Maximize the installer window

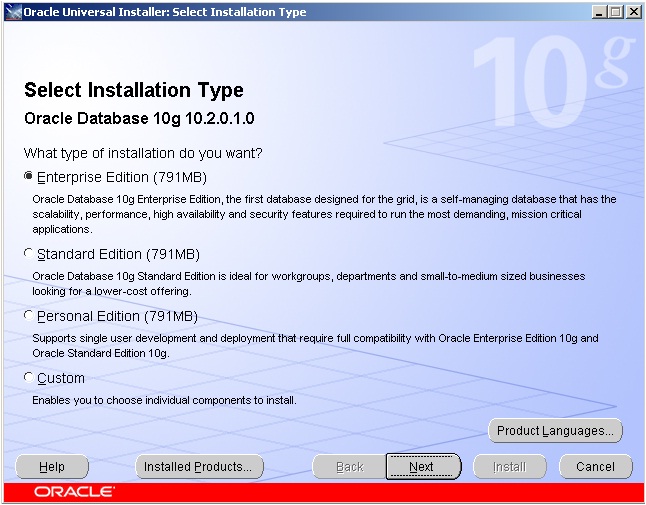[615, 12]
